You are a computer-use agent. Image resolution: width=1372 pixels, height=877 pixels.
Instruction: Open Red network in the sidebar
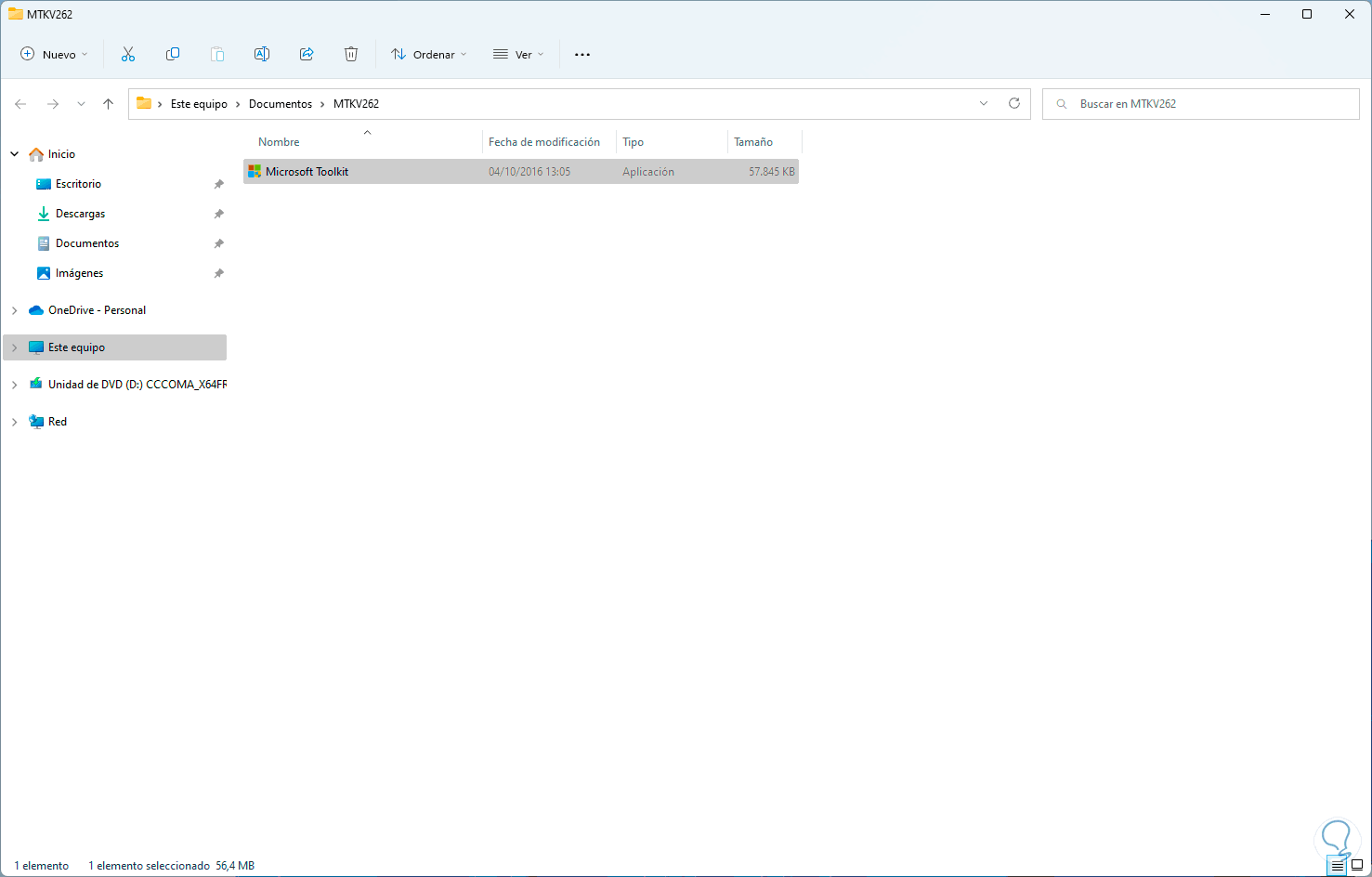point(57,422)
